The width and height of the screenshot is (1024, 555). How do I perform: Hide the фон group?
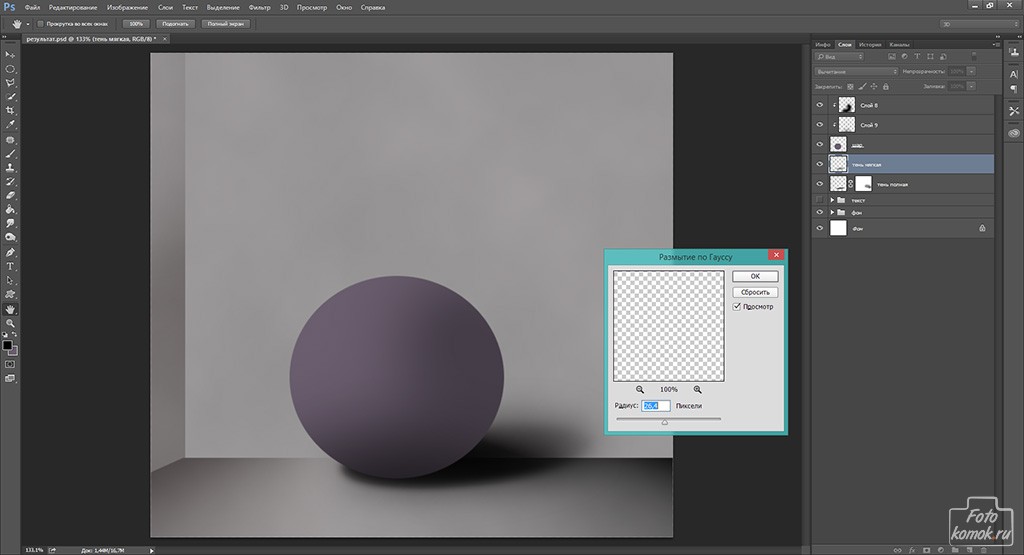[x=820, y=212]
